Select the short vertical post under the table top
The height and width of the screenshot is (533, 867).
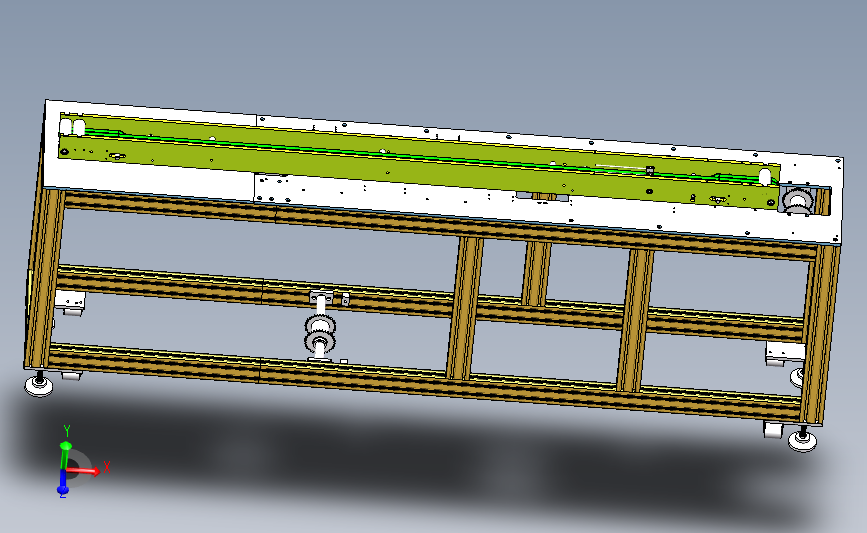click(536, 274)
